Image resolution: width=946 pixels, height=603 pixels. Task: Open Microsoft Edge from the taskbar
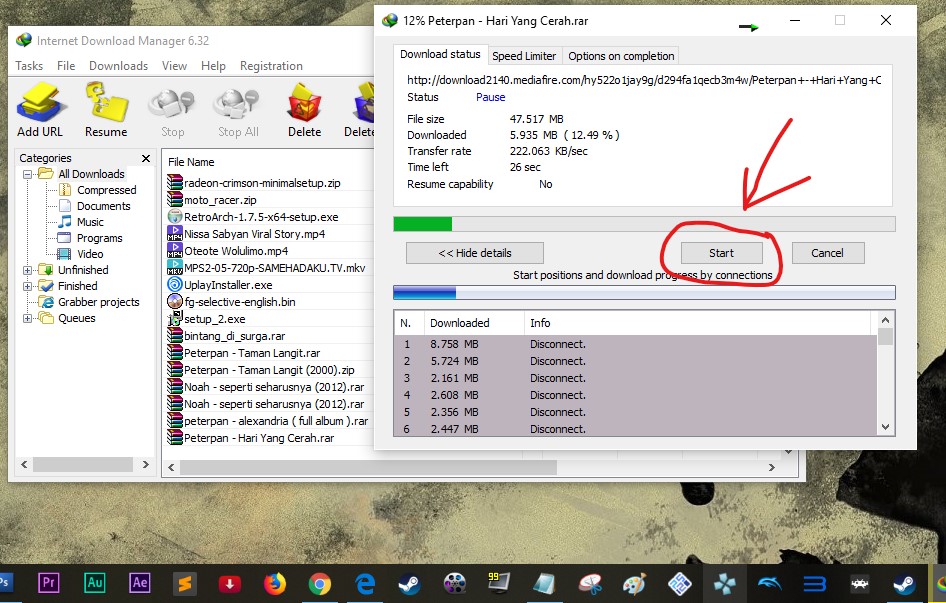coord(365,584)
